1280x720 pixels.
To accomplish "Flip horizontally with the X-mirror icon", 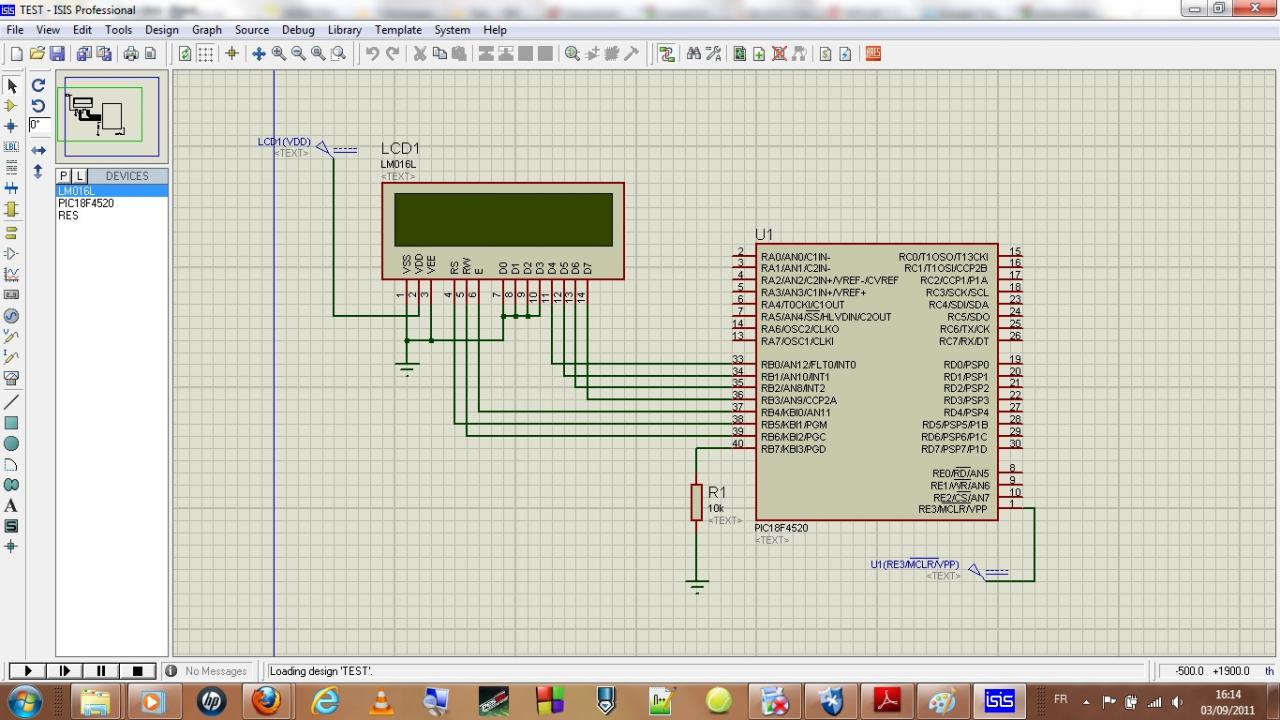I will (x=38, y=150).
